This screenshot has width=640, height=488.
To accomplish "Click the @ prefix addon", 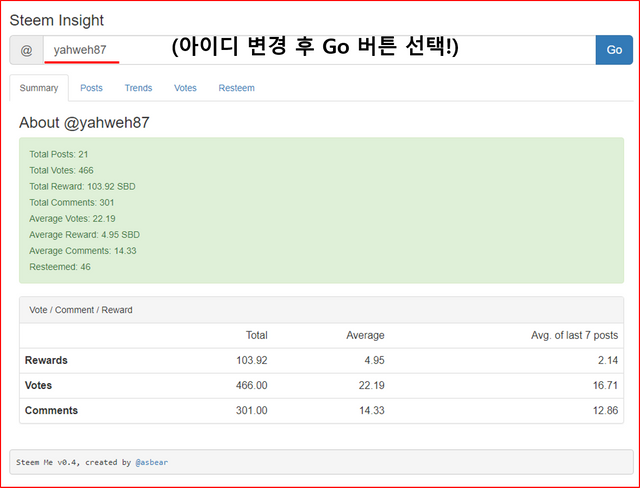I will [x=27, y=50].
